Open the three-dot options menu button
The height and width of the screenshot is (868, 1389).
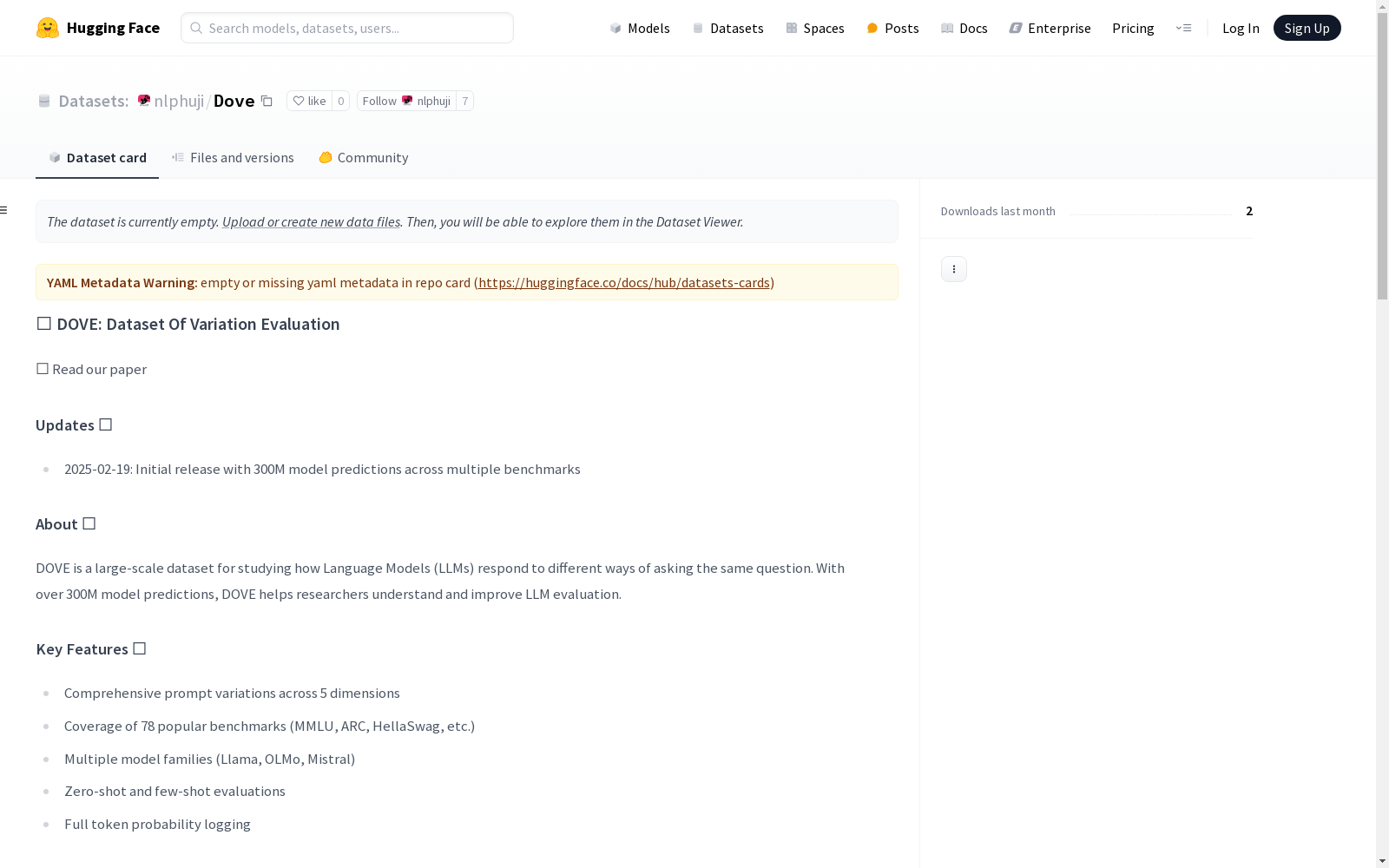(954, 269)
